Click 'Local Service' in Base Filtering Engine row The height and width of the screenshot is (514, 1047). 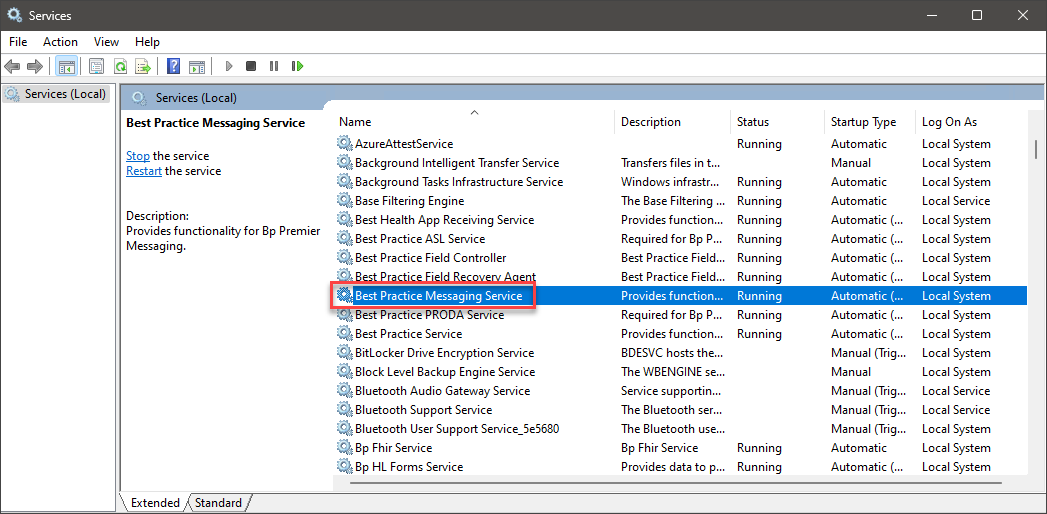[956, 201]
